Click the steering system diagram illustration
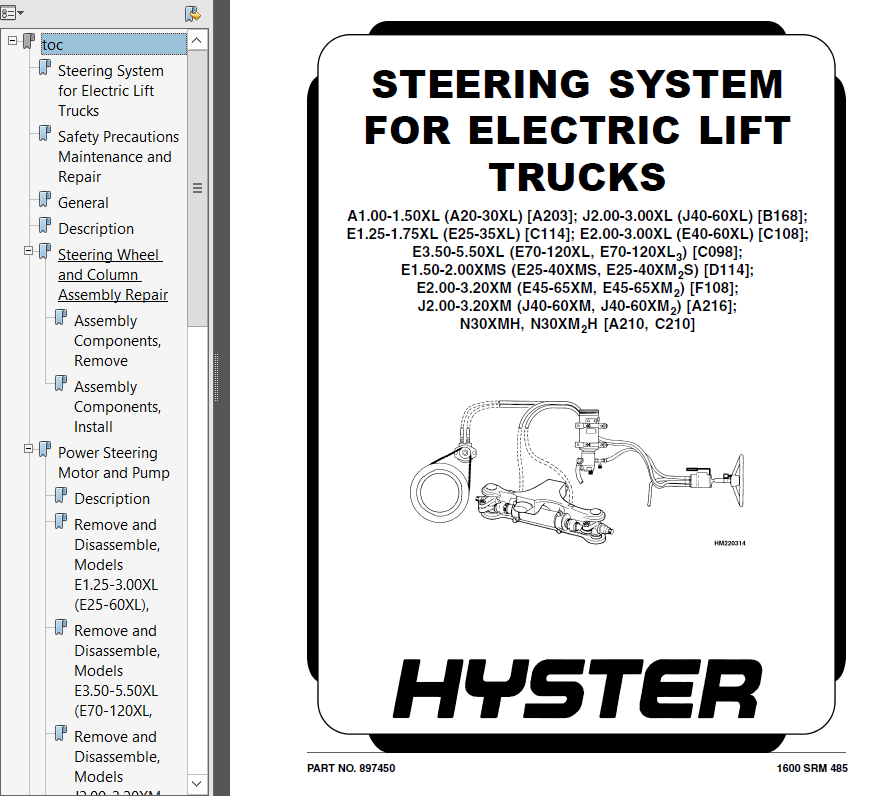This screenshot has height=796, width=880. pos(578,473)
